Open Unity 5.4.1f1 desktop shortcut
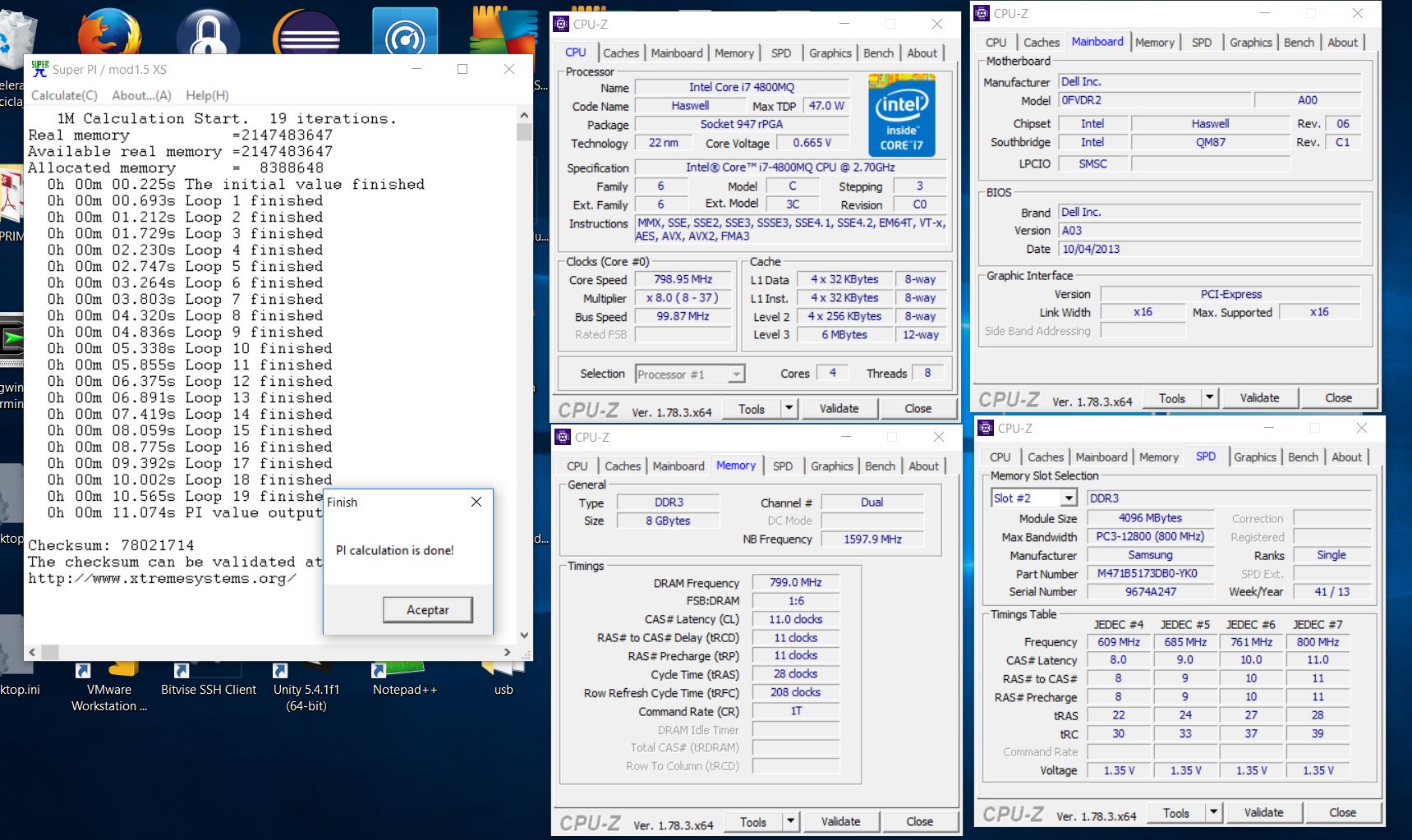The width and height of the screenshot is (1412, 840). pyautogui.click(x=306, y=688)
